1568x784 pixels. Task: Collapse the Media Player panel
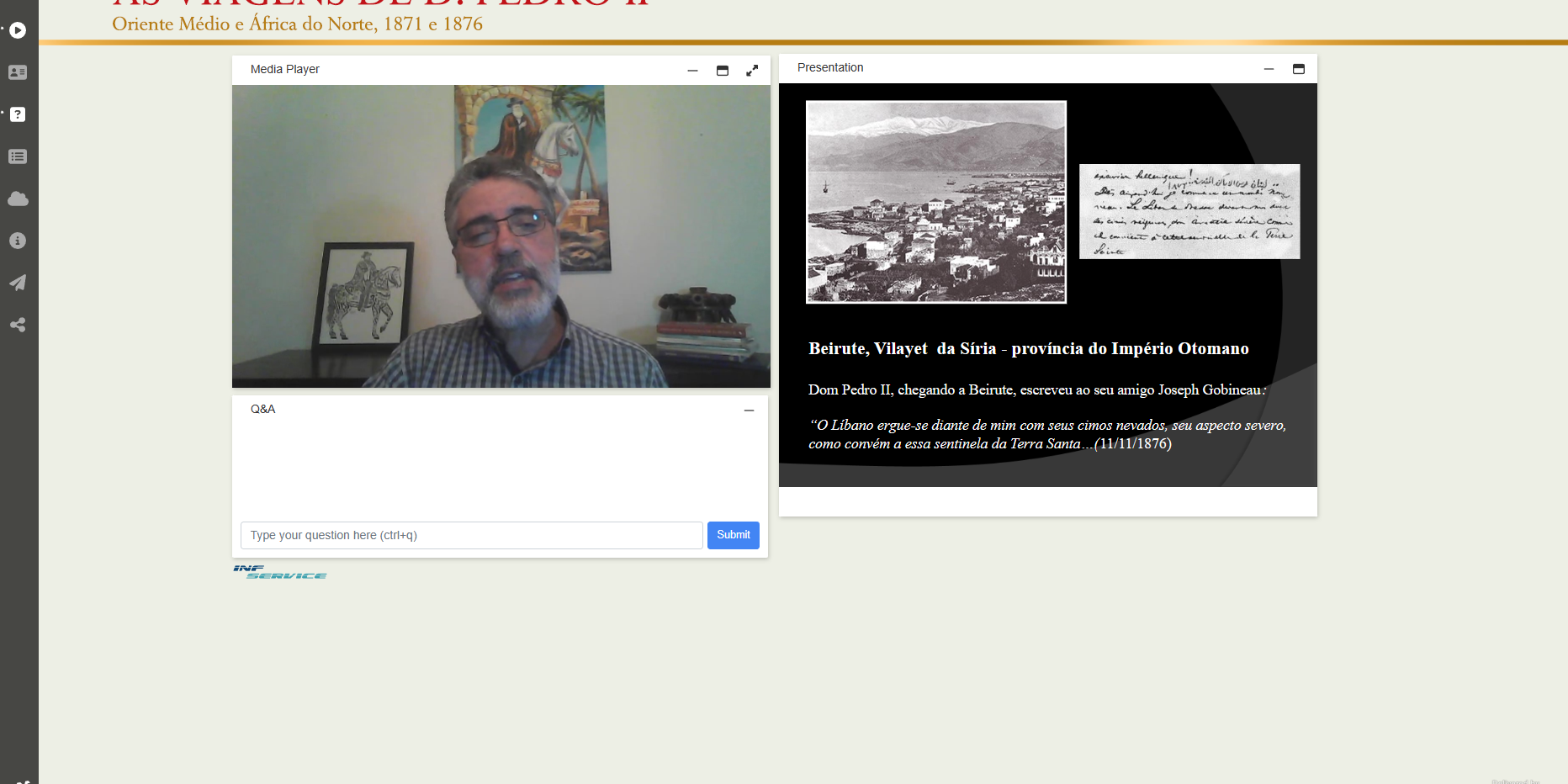point(692,71)
